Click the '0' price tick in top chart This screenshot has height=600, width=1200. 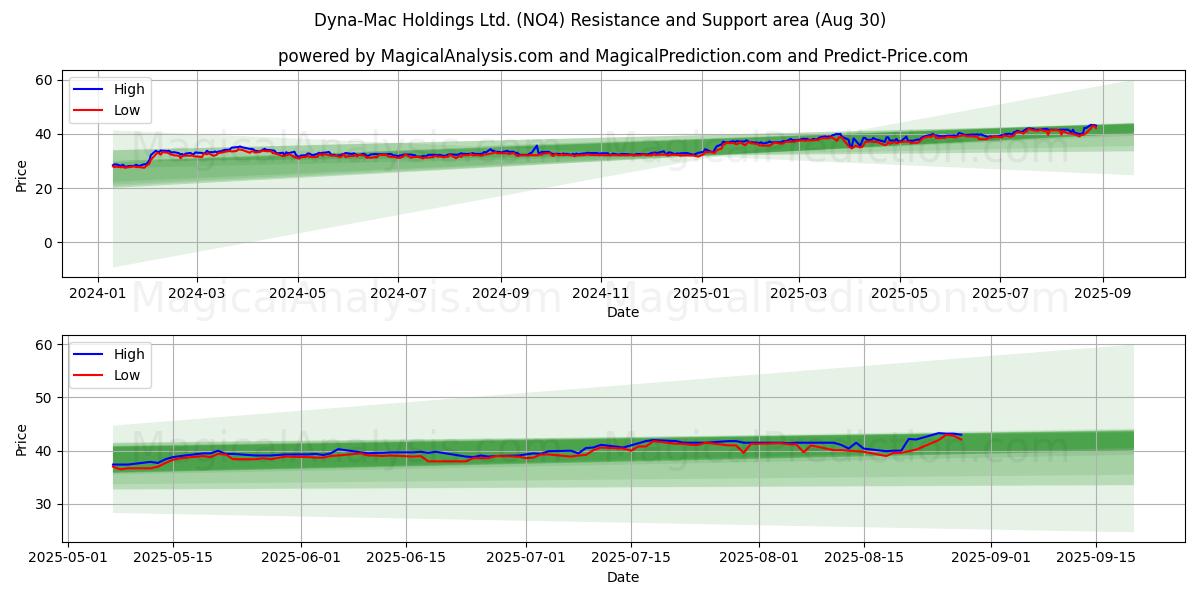(x=50, y=242)
